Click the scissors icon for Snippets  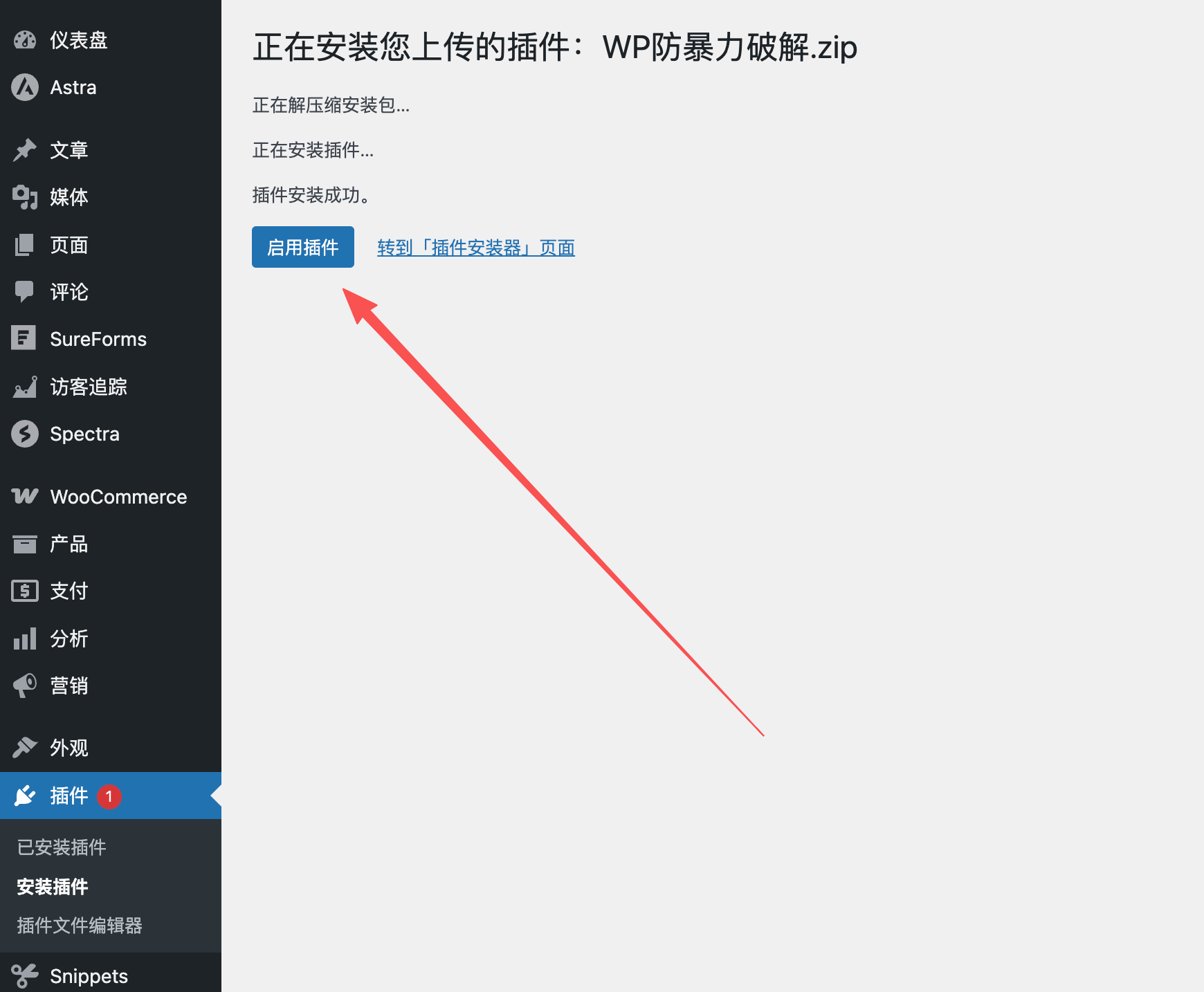tap(25, 975)
